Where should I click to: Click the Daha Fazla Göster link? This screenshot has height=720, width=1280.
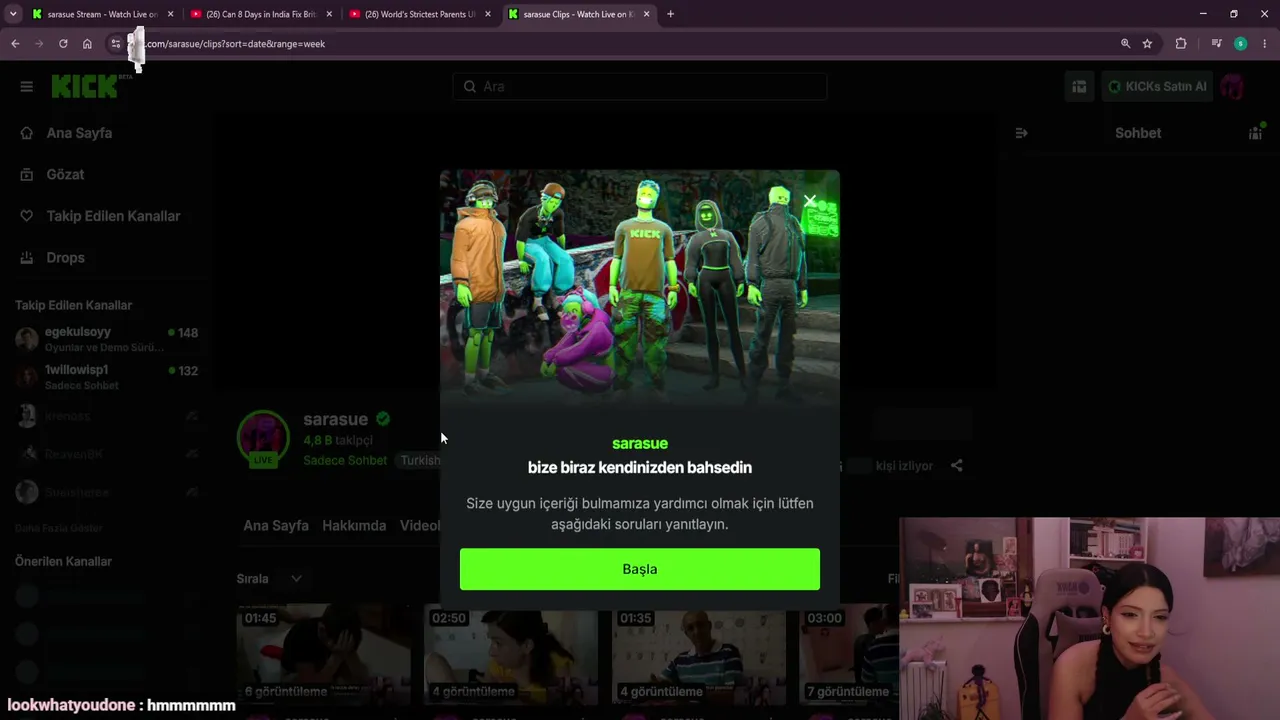(59, 528)
